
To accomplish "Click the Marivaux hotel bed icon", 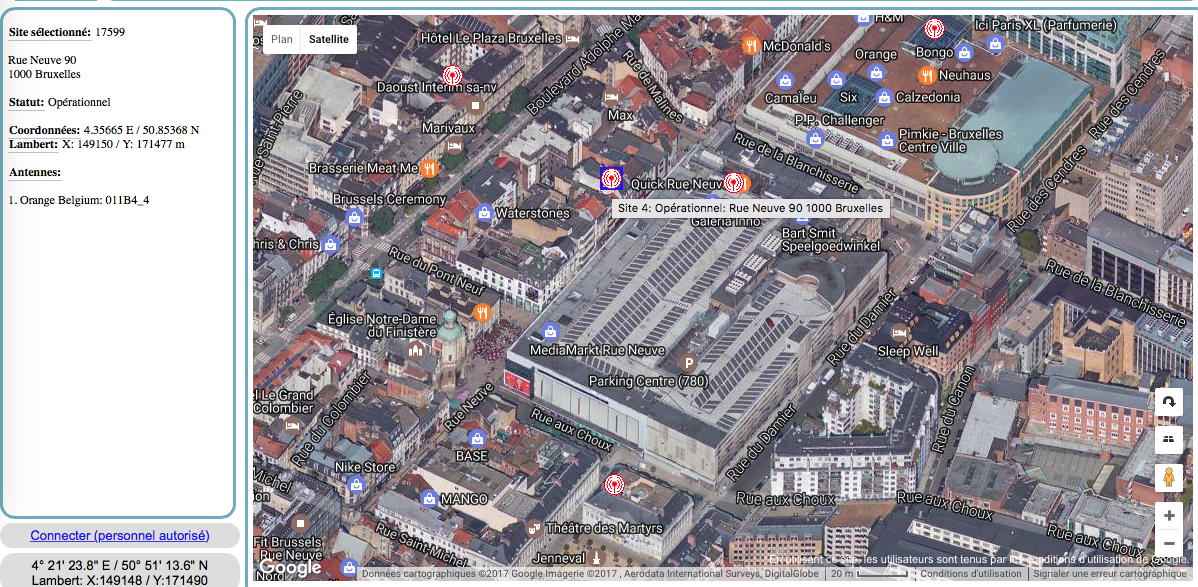I will point(455,144).
